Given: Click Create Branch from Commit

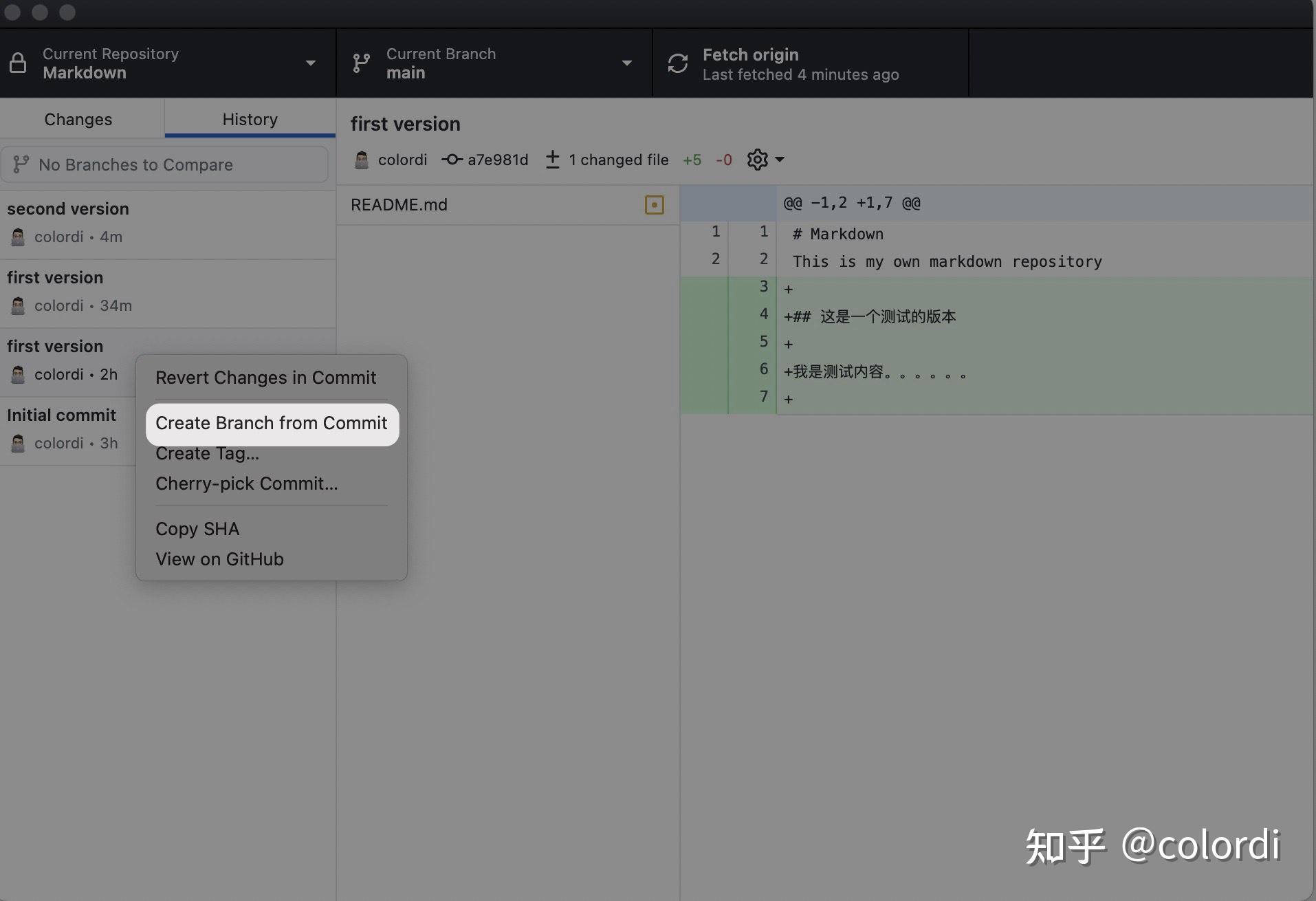Looking at the screenshot, I should point(271,423).
